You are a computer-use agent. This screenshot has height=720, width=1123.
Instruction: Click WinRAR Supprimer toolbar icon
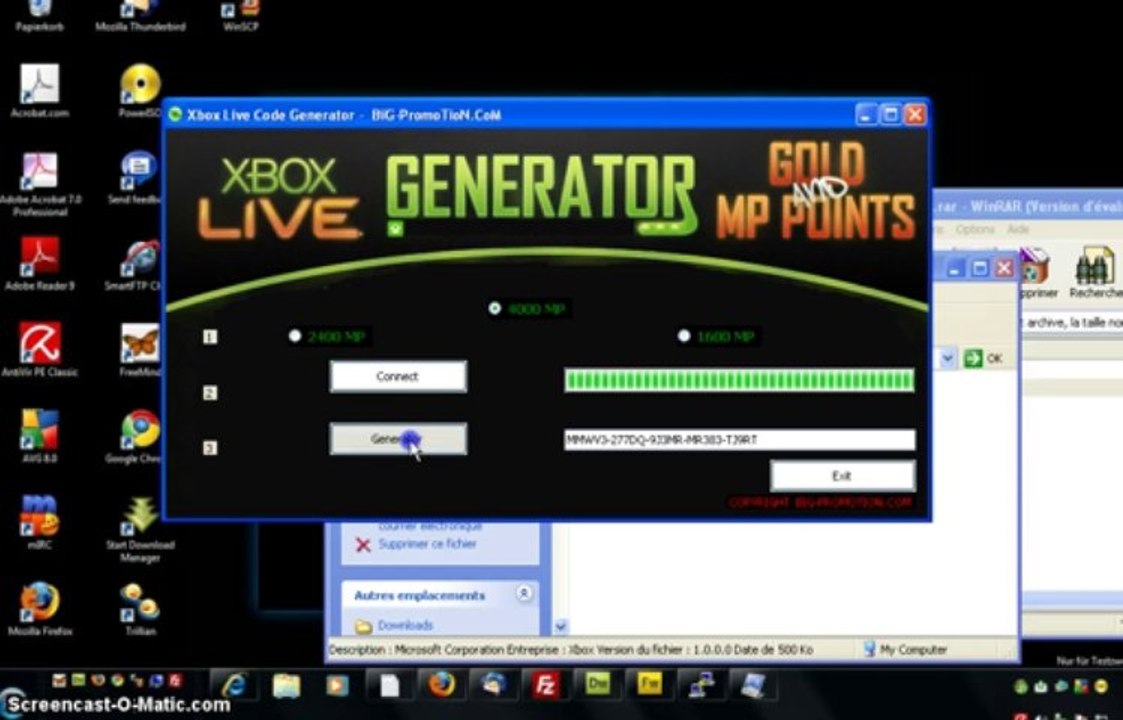(1036, 273)
